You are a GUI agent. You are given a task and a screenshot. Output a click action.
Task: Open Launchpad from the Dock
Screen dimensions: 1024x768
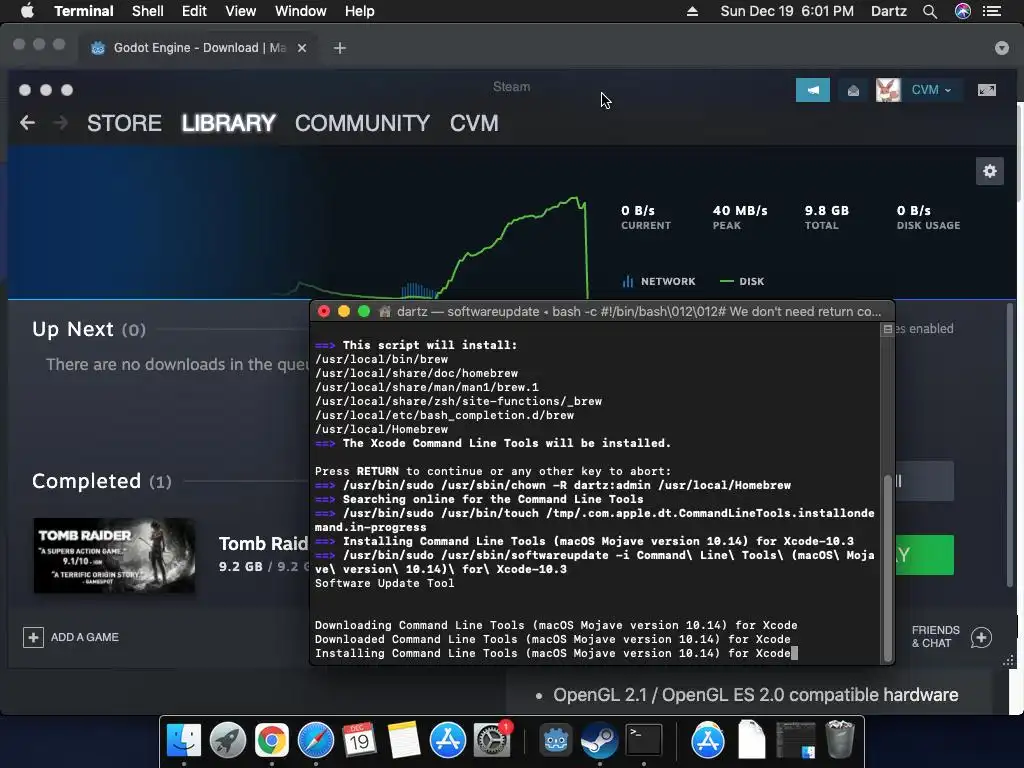228,741
